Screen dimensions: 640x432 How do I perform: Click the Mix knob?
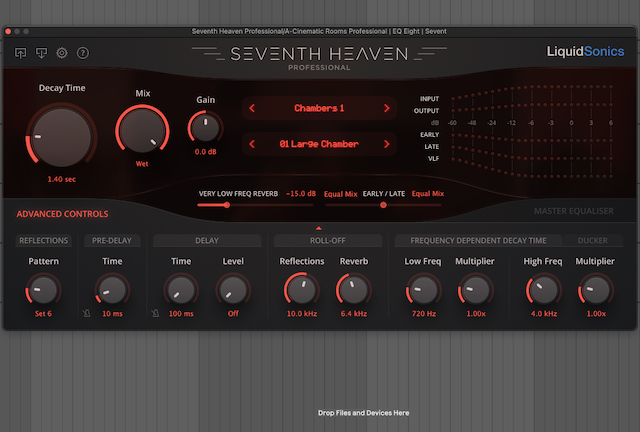(142, 130)
